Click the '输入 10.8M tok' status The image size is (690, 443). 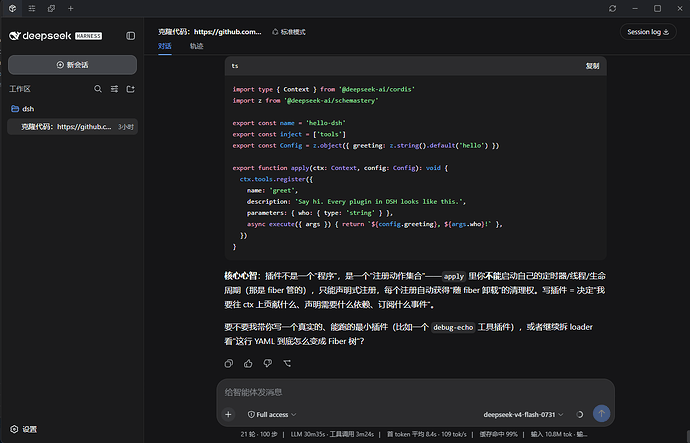551,434
